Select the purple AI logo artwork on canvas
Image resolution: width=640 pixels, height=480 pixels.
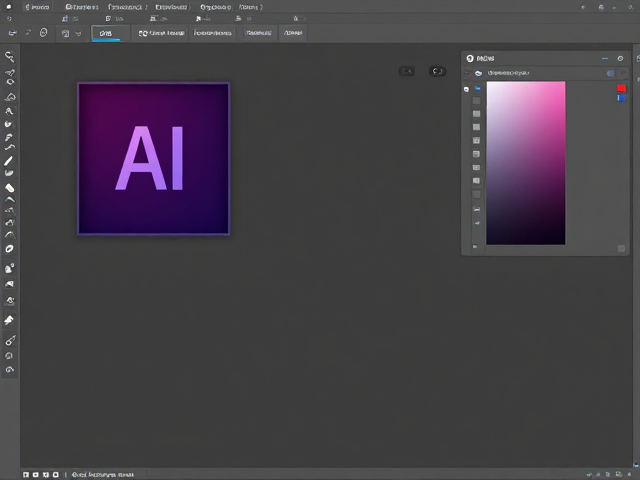(153, 159)
